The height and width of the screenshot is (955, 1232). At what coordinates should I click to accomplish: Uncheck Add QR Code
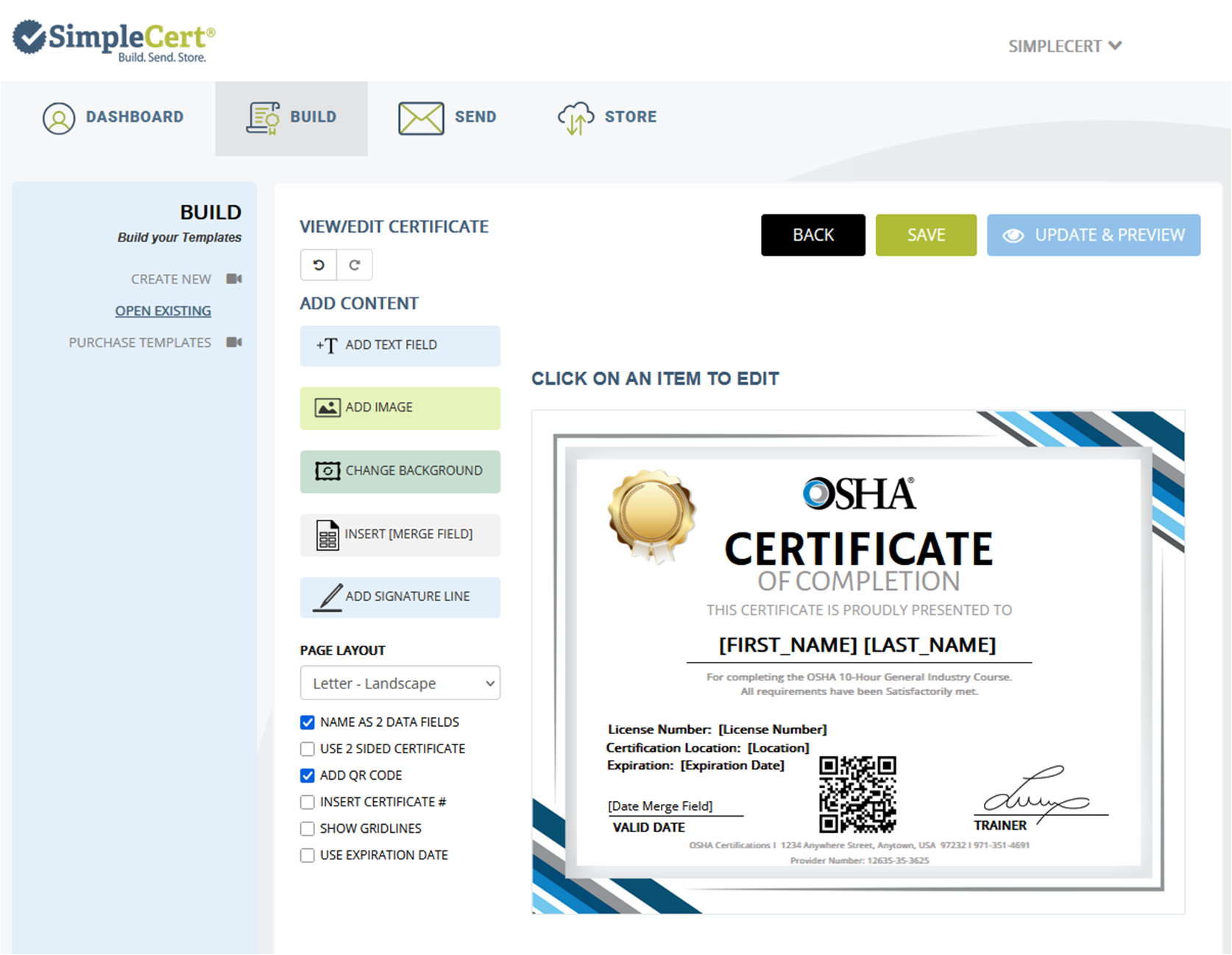click(x=307, y=775)
